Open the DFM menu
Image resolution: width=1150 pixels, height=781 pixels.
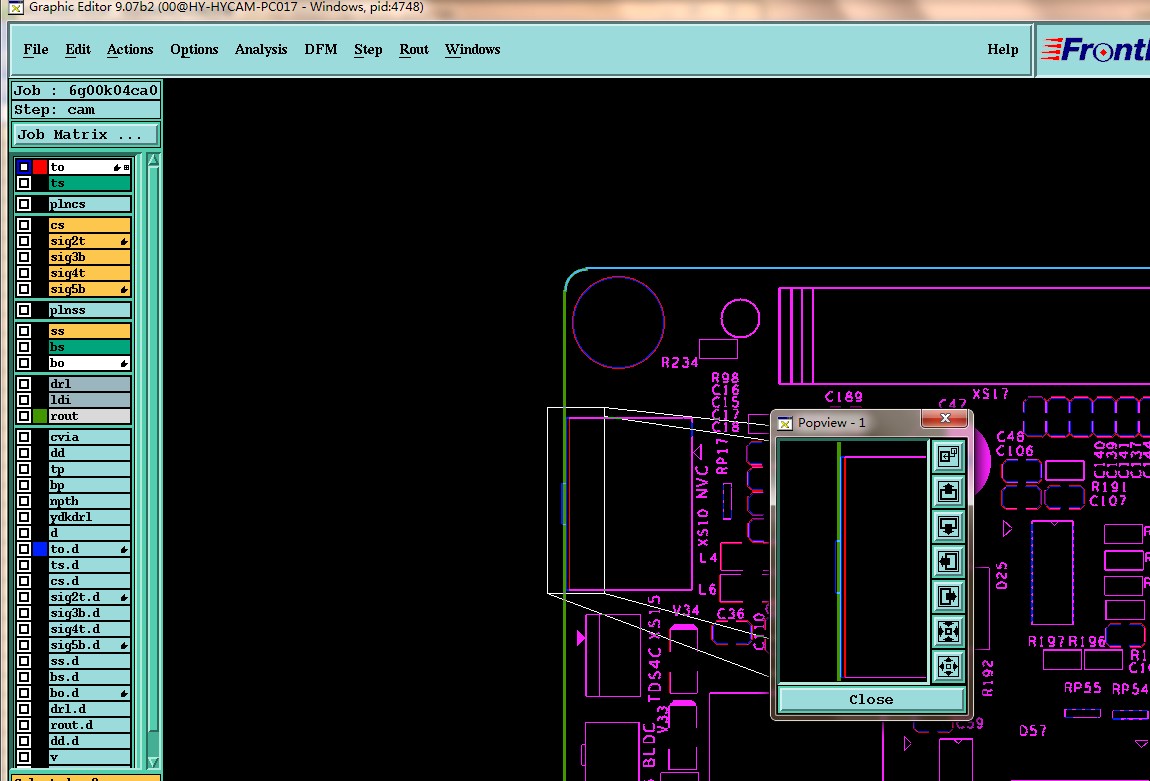click(x=321, y=49)
